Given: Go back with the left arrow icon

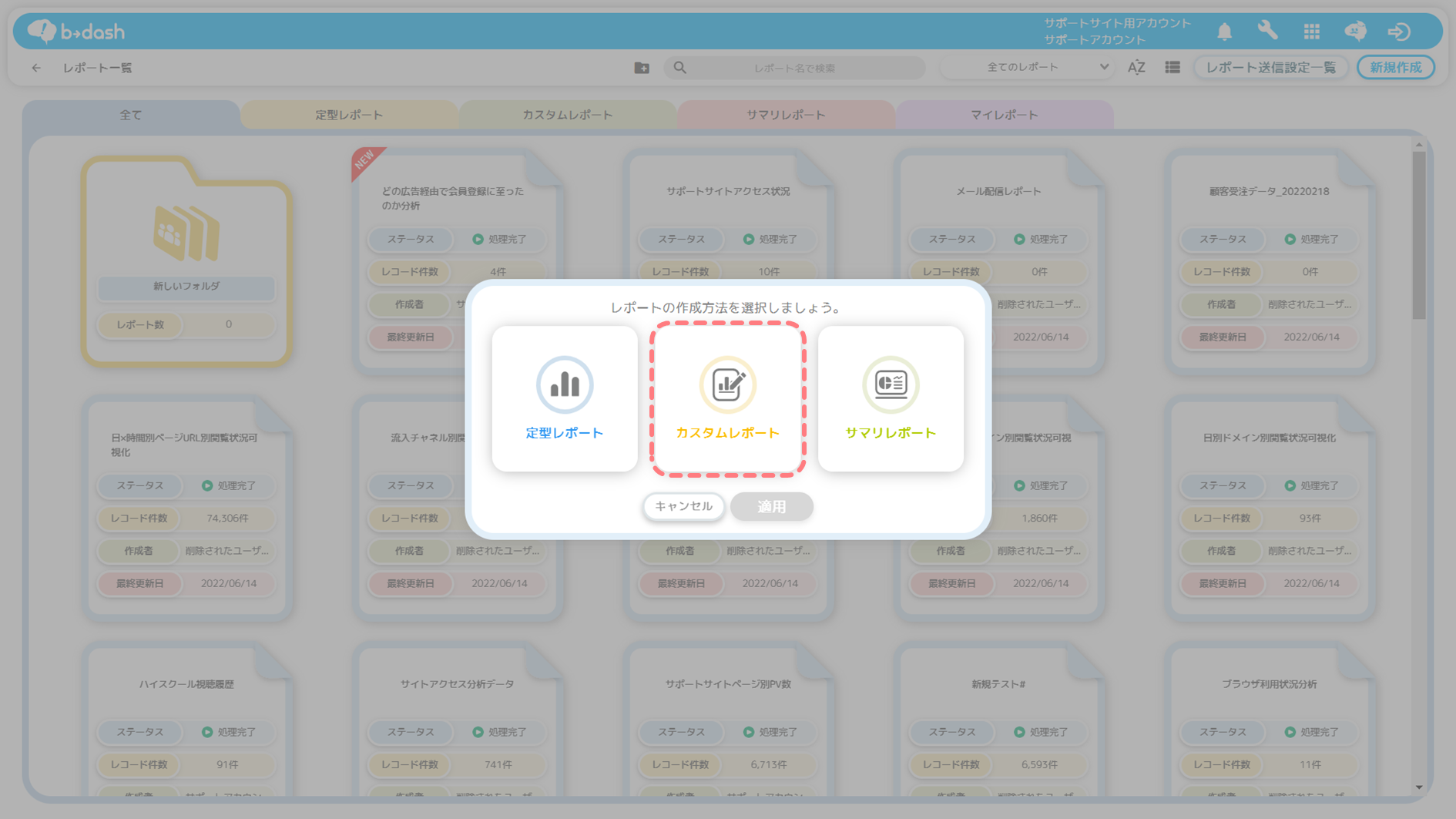Looking at the screenshot, I should coord(36,68).
